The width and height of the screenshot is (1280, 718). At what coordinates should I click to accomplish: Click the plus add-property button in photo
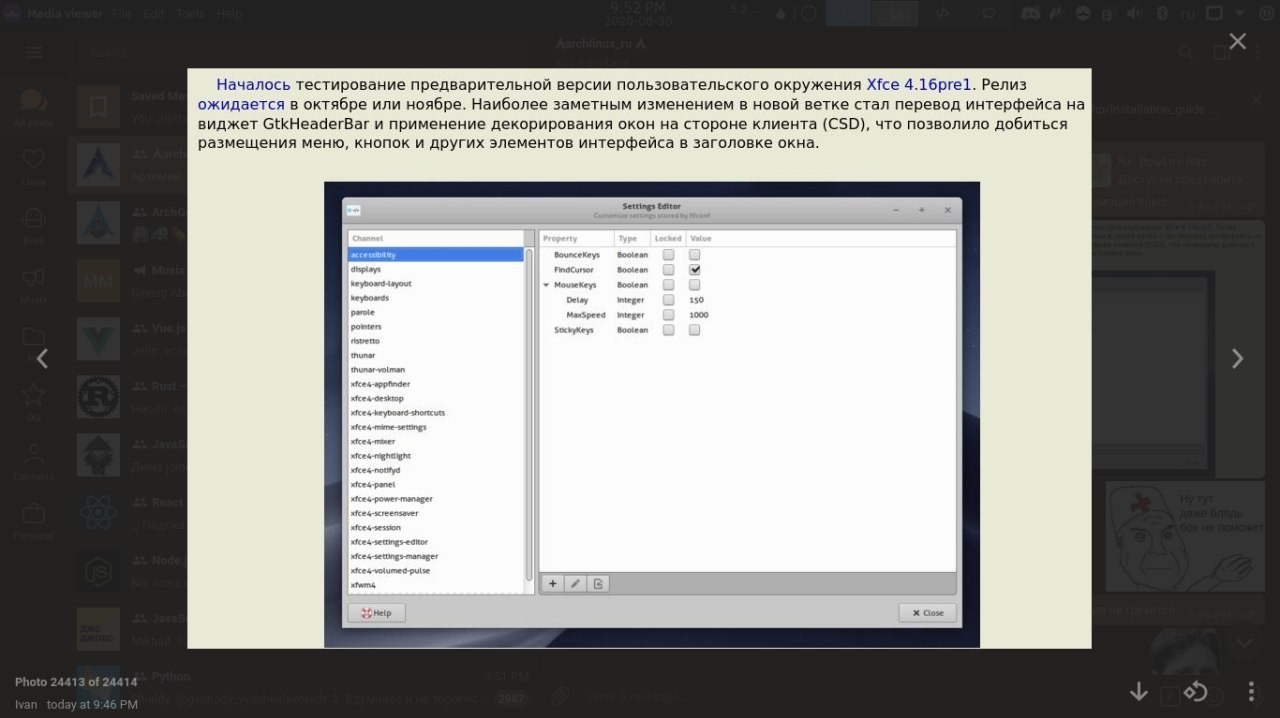[x=553, y=584]
